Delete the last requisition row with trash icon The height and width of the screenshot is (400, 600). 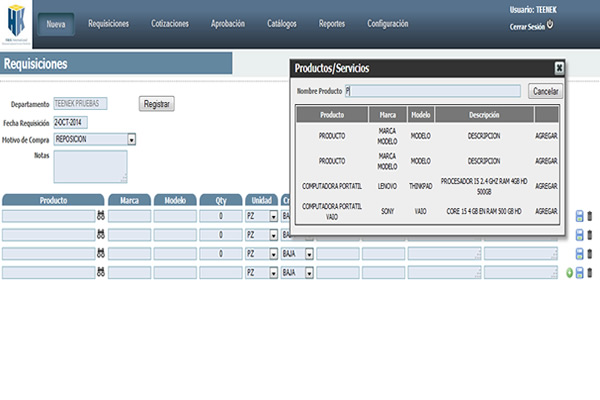pos(589,273)
